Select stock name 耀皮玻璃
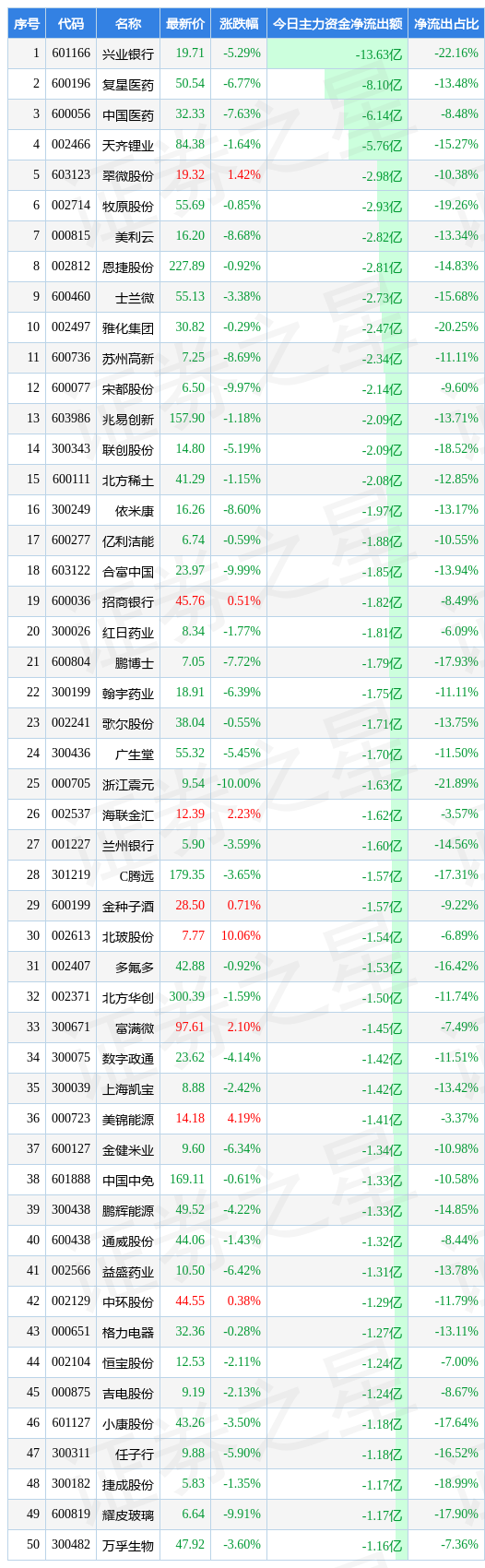The image size is (485, 1568). [x=128, y=1515]
